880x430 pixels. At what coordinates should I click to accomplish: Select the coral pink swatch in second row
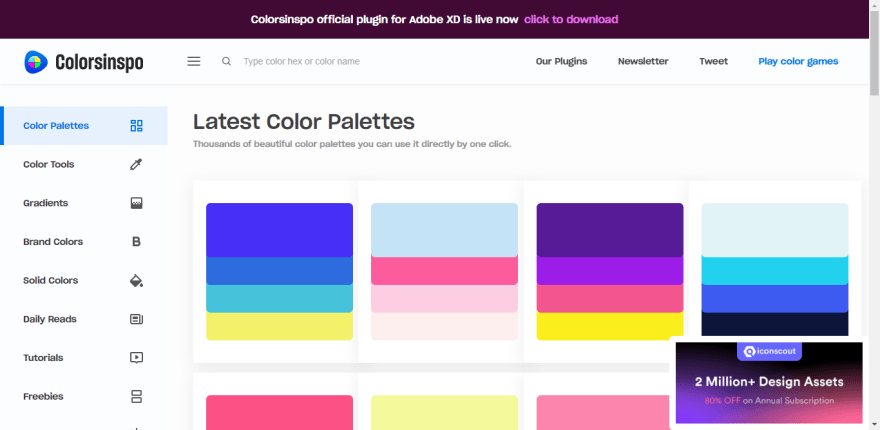point(279,413)
